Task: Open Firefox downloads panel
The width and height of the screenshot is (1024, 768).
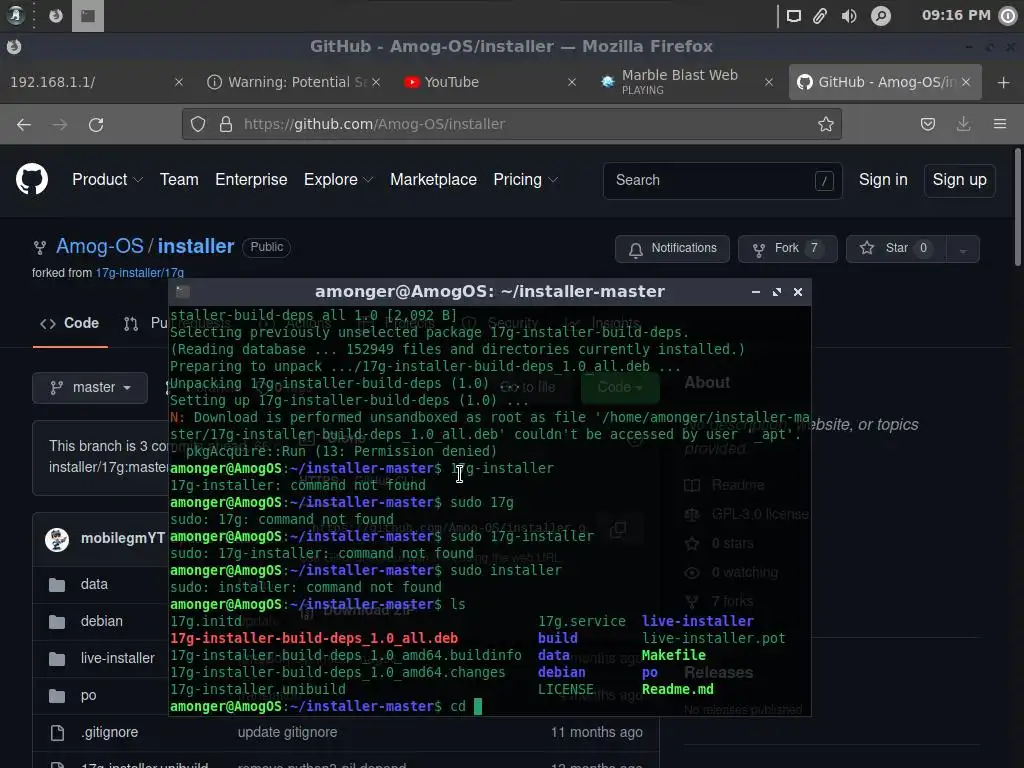Action: pos(963,124)
